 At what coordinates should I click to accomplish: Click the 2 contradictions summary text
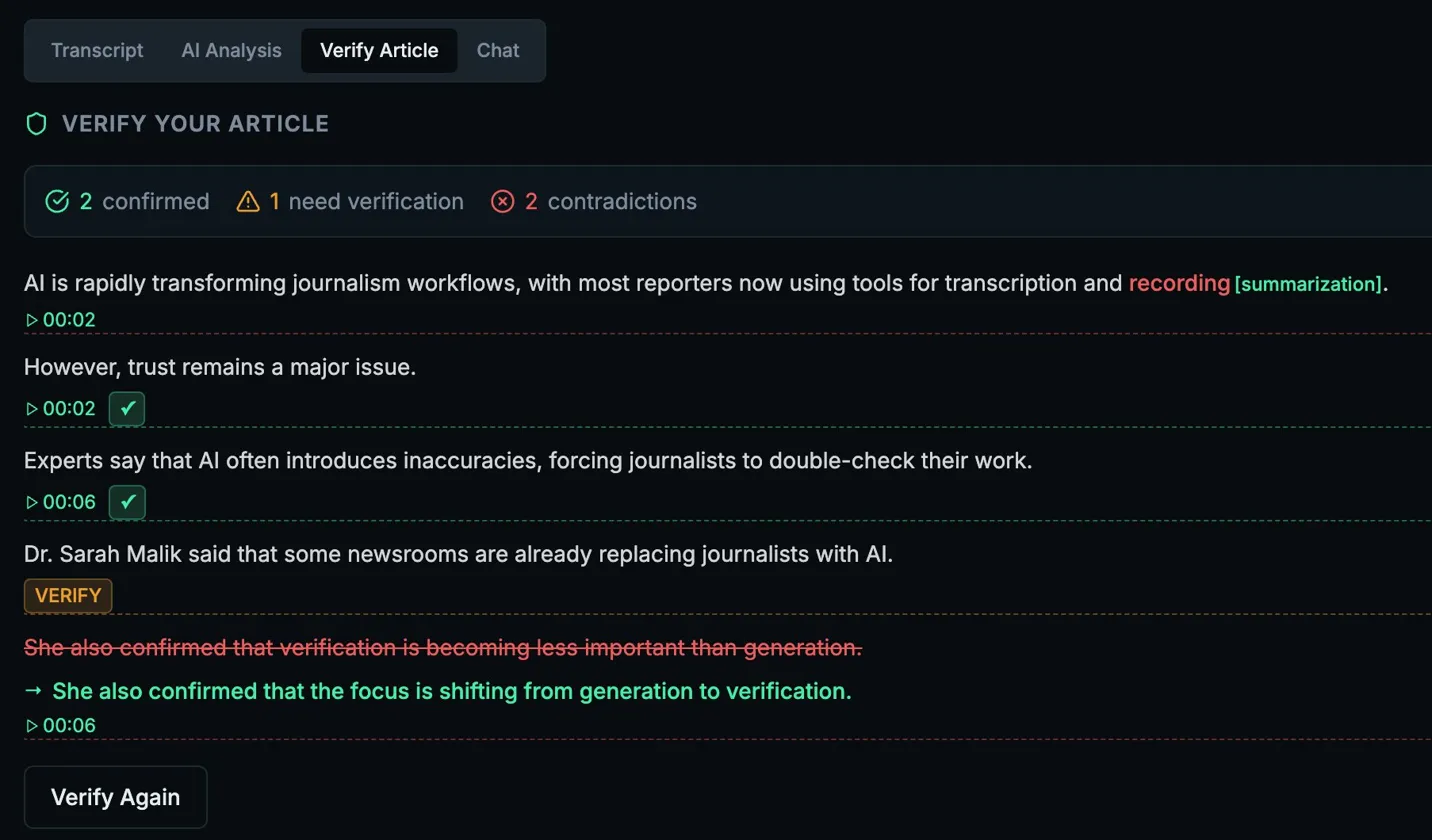point(611,201)
